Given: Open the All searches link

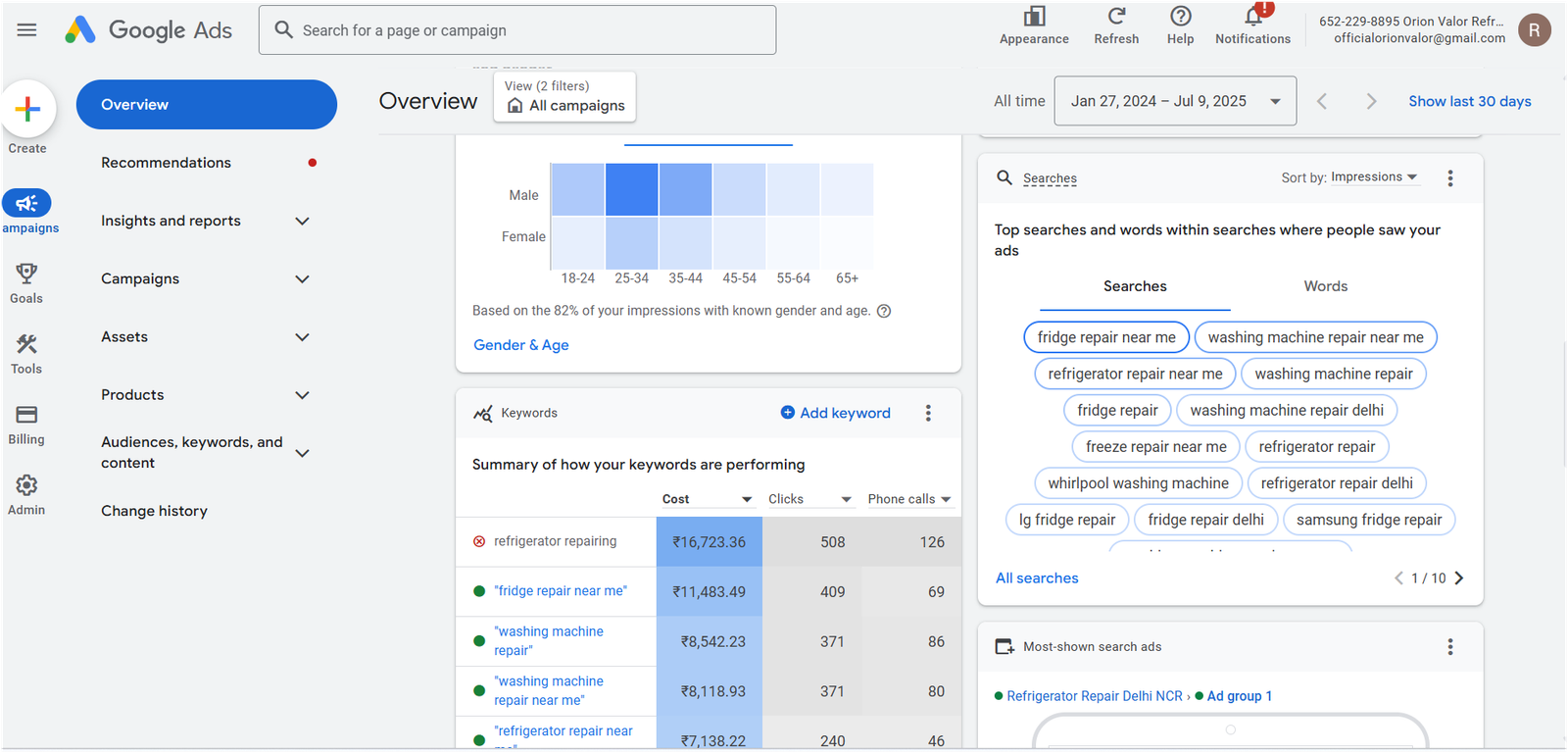Looking at the screenshot, I should click(1037, 578).
